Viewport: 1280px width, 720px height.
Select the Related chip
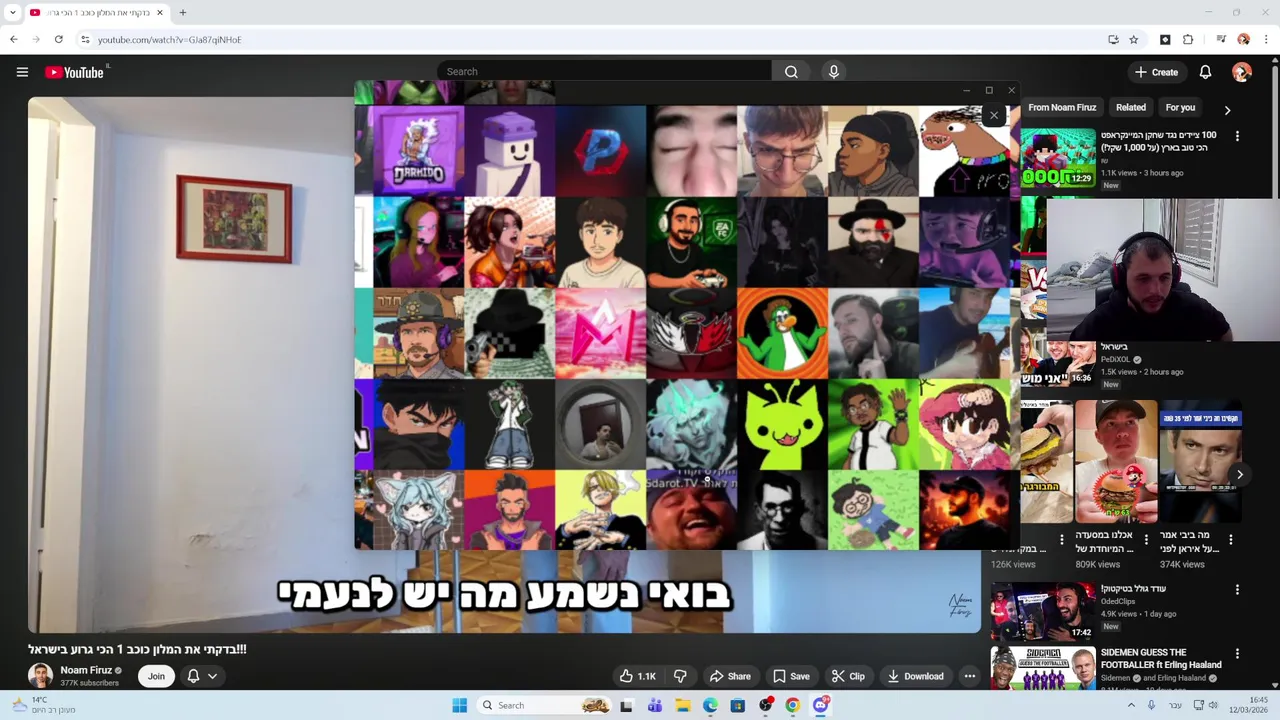1131,107
